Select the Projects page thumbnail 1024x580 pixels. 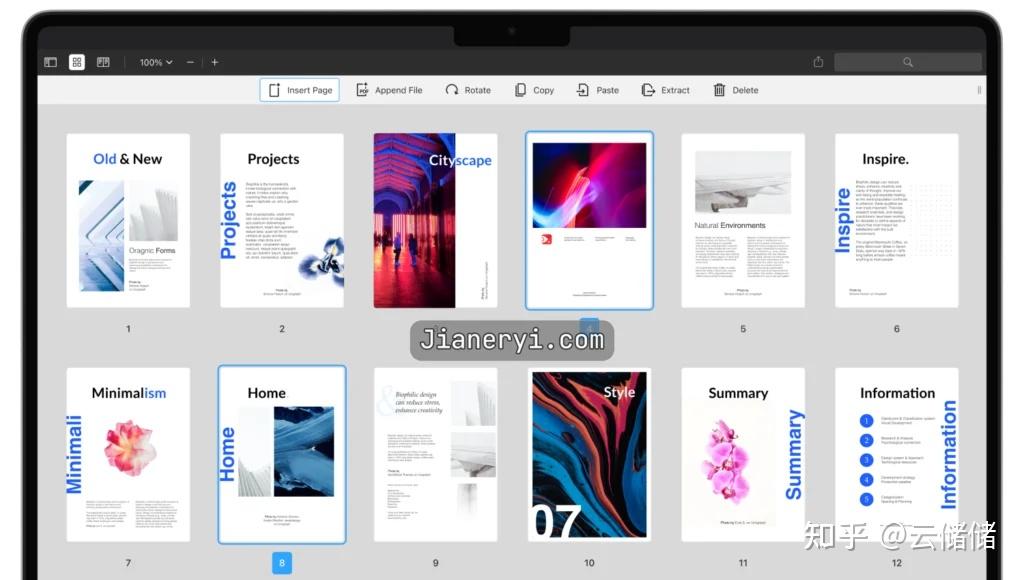click(281, 221)
